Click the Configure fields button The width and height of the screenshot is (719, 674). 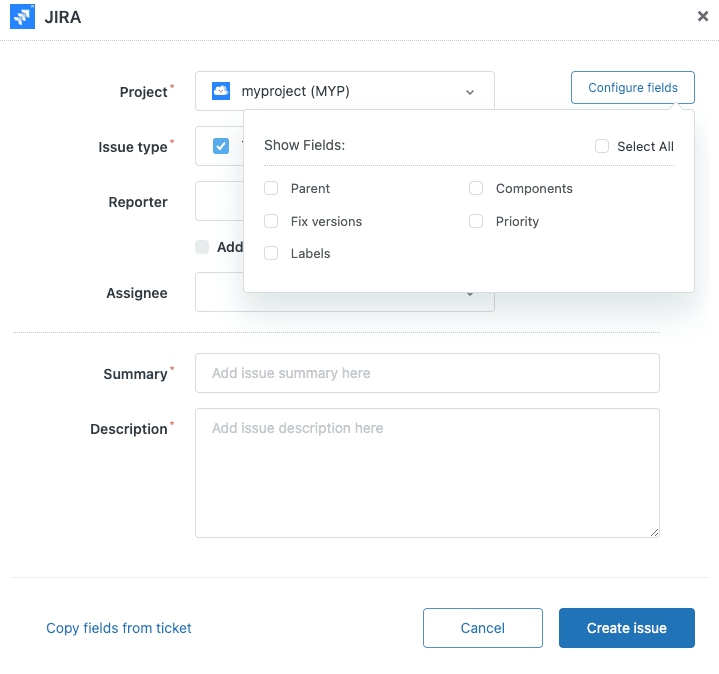pyautogui.click(x=633, y=88)
